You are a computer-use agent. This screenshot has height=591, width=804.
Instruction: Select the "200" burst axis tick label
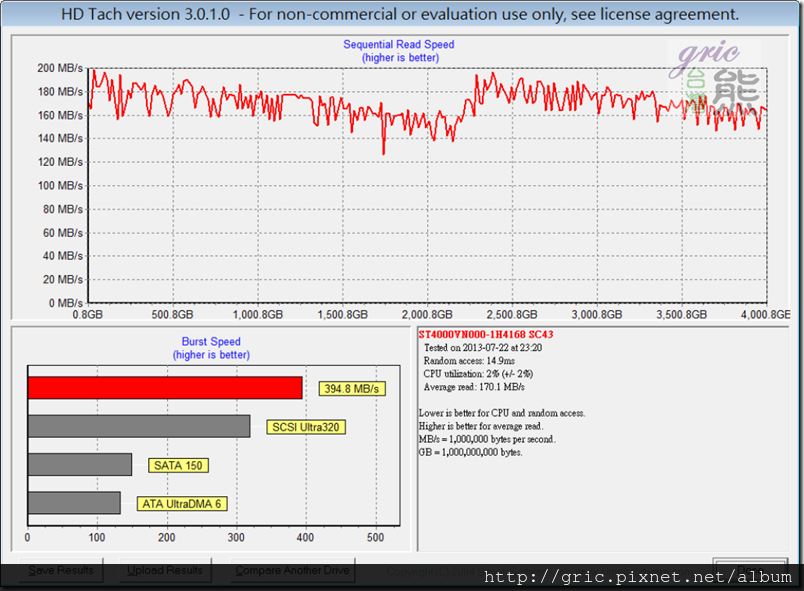click(x=167, y=538)
